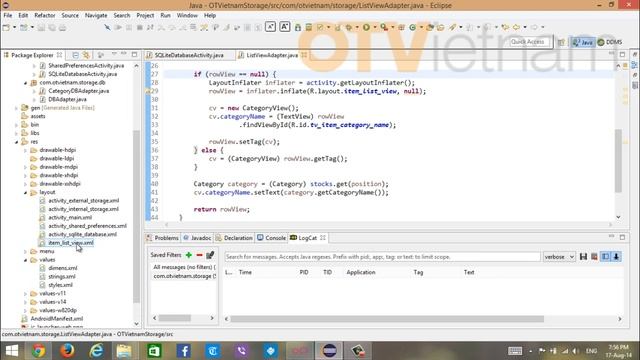This screenshot has width=640, height=360.
Task: Expand the menu folder
Action: (25, 251)
